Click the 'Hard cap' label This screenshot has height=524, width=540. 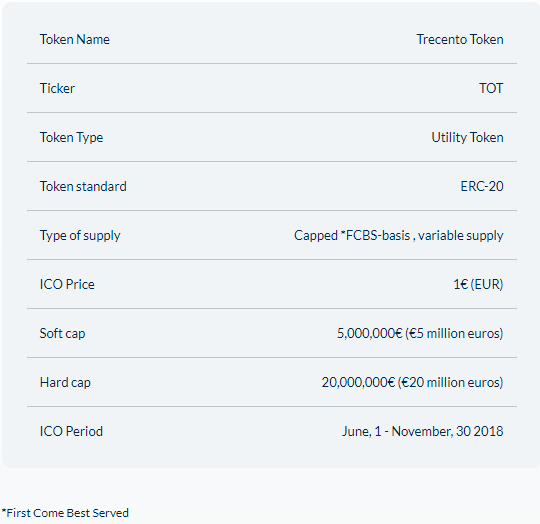coord(65,382)
